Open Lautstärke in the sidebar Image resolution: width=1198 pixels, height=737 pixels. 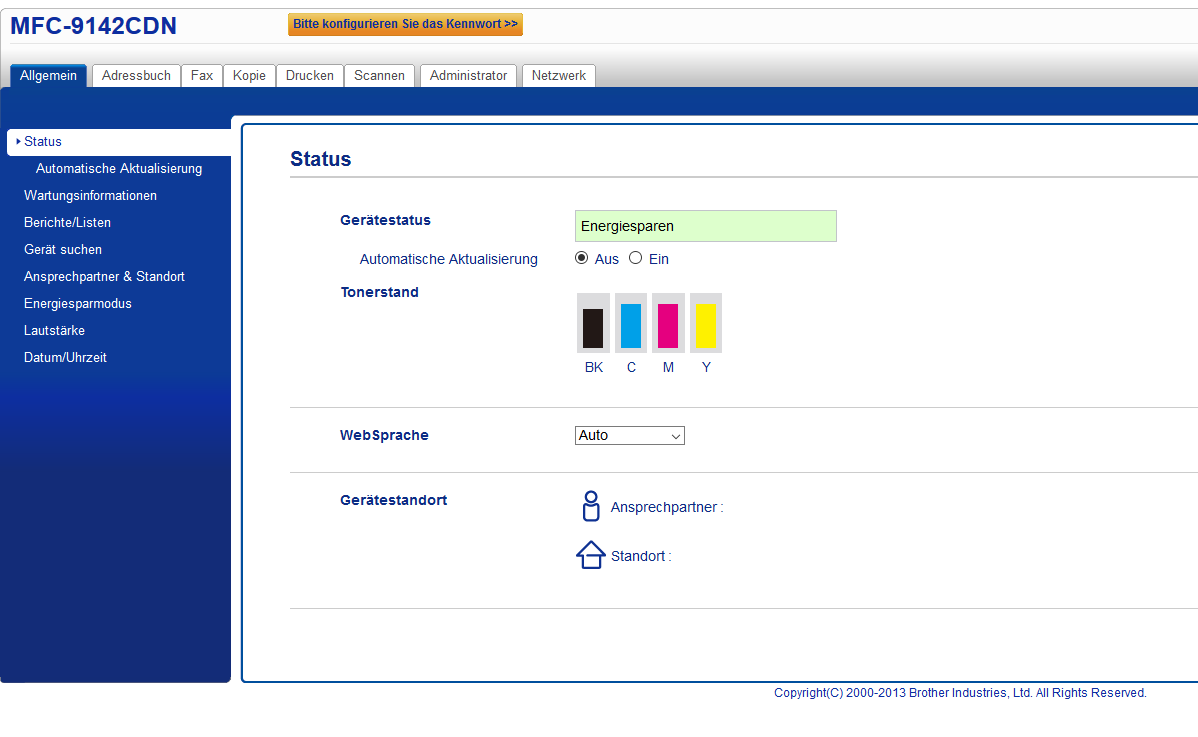tap(54, 331)
